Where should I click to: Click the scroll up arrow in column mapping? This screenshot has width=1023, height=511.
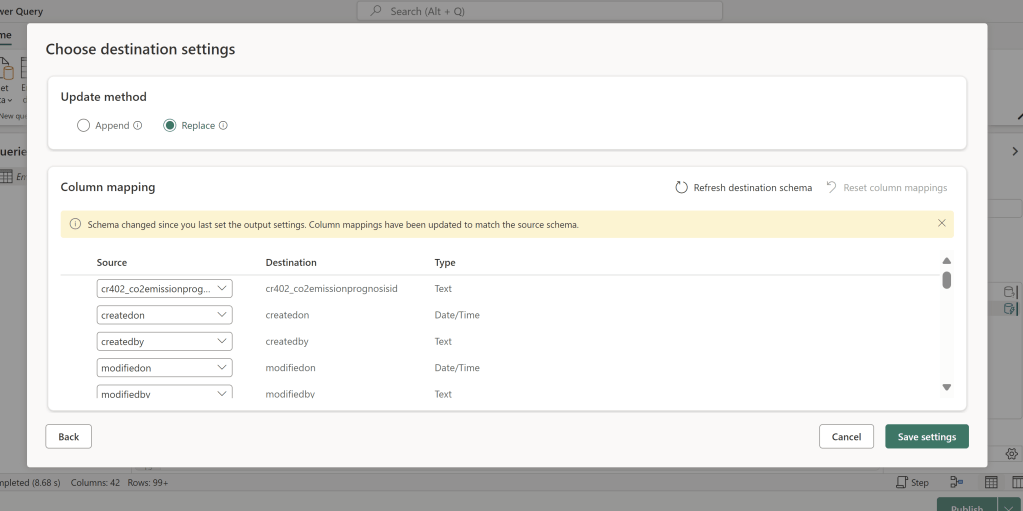[946, 261]
